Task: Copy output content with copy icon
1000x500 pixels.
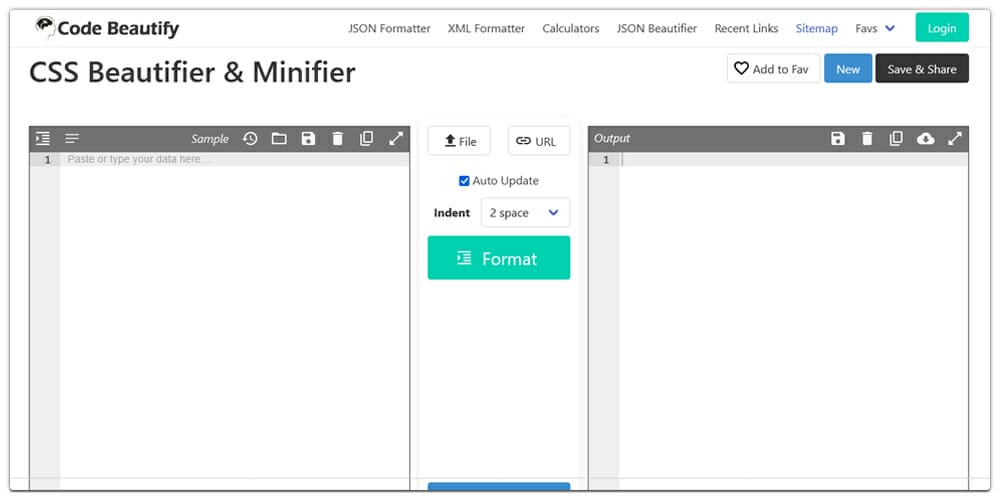Action: click(896, 138)
